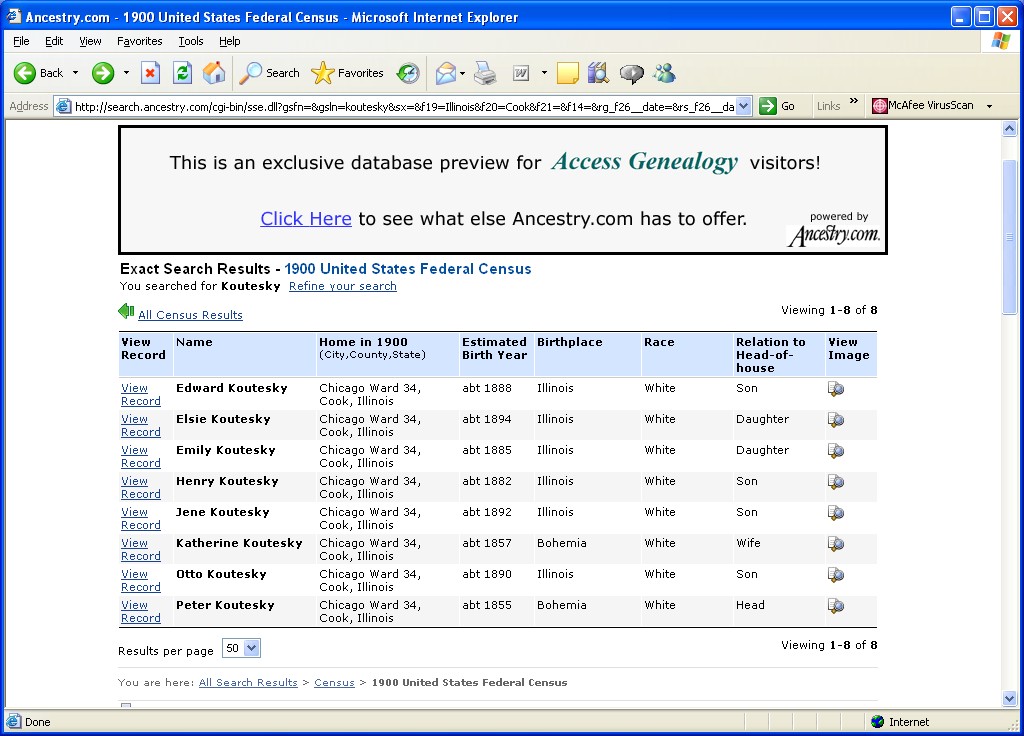Open View Record for Katherine Koutesky
Viewport: 1024px width, 736px height.
pyautogui.click(x=140, y=550)
